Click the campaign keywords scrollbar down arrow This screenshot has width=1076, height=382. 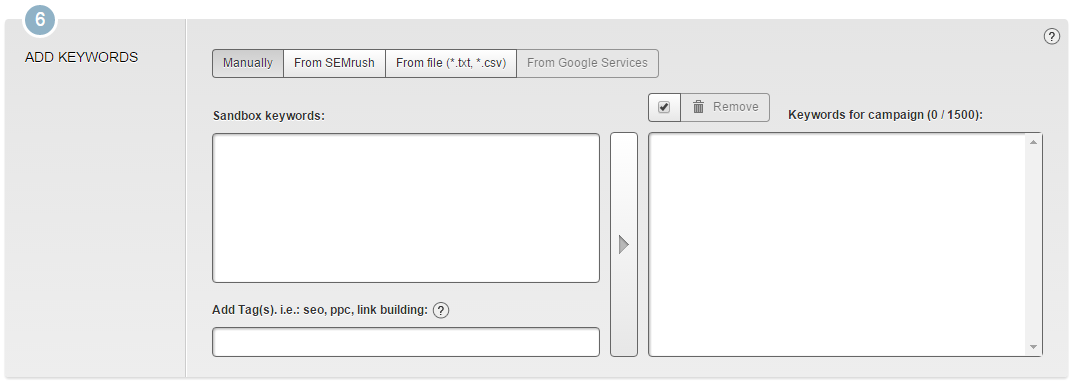point(1033,348)
